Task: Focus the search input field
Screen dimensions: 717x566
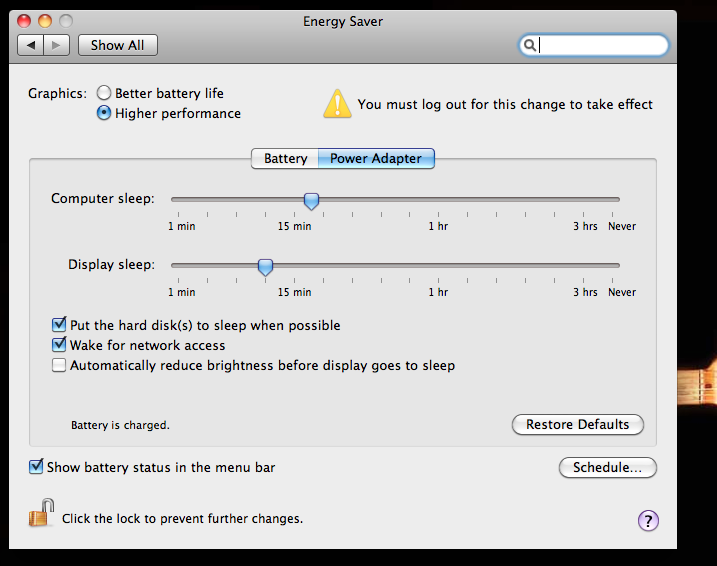Action: [x=594, y=45]
